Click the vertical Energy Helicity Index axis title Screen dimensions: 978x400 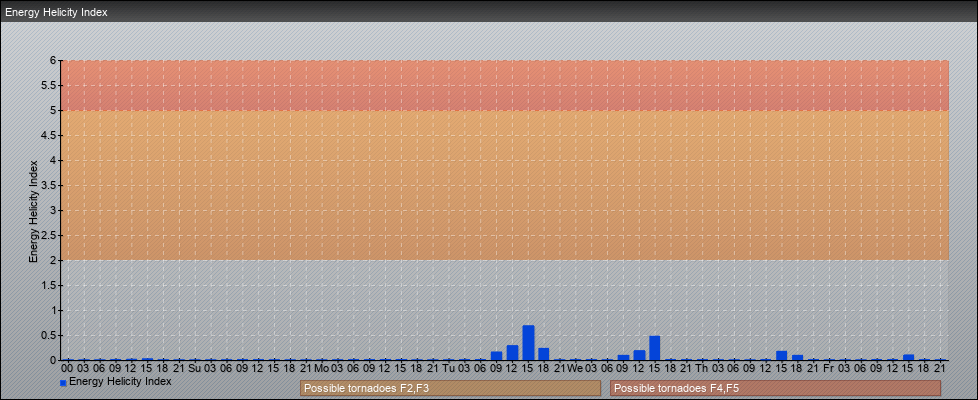pos(34,211)
